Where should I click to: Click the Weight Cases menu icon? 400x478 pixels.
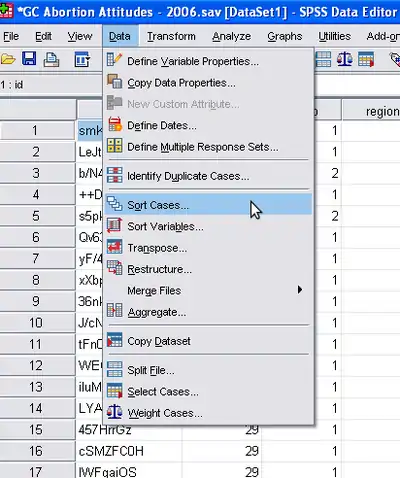pos(114,412)
